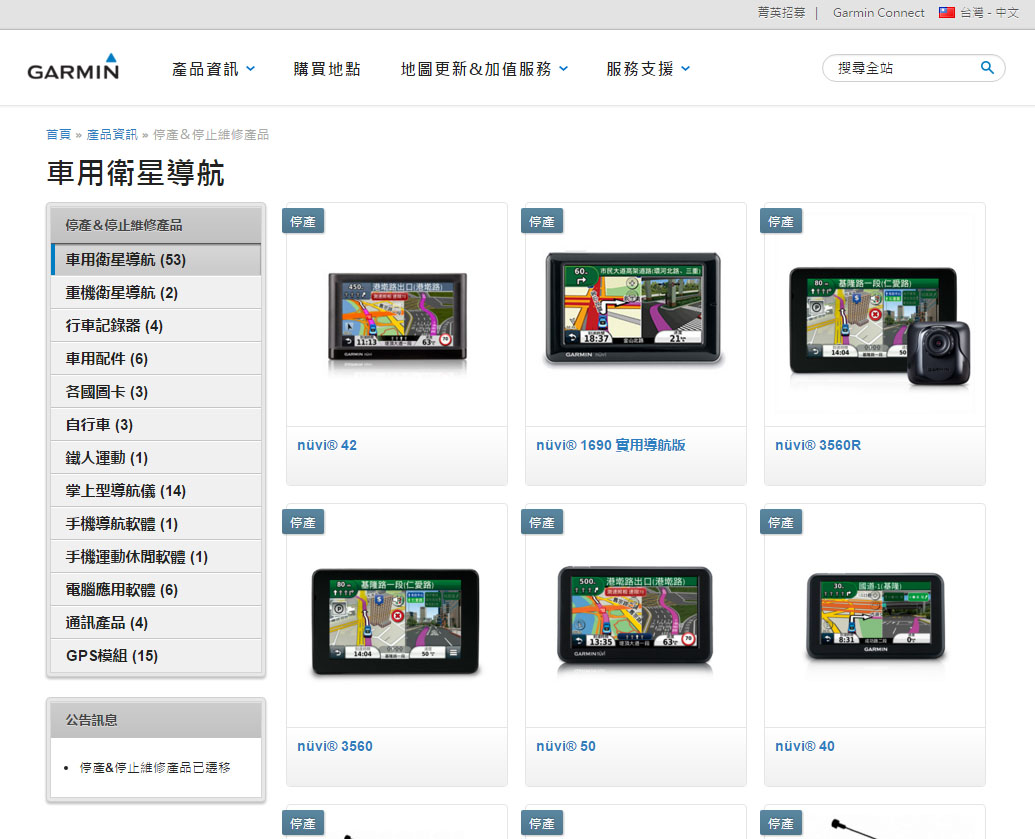Open 停產&停止維修產品已遷移 announcement
The width and height of the screenshot is (1035, 839).
coord(155,767)
